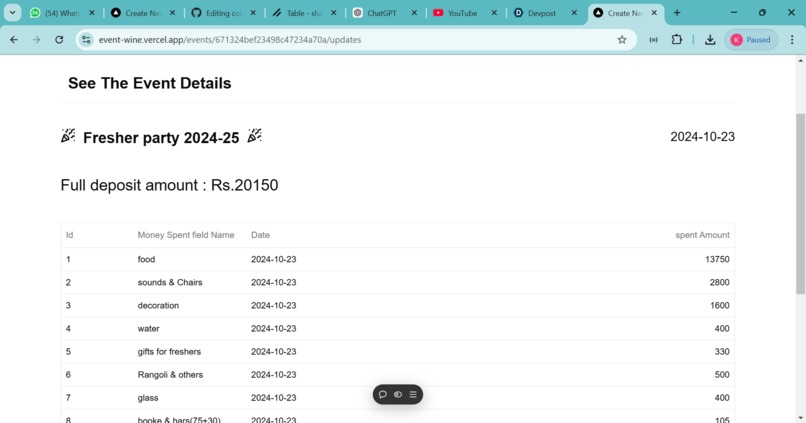Image resolution: width=806 pixels, height=423 pixels.
Task: Switch to the Editing GitHub tab
Action: (223, 13)
